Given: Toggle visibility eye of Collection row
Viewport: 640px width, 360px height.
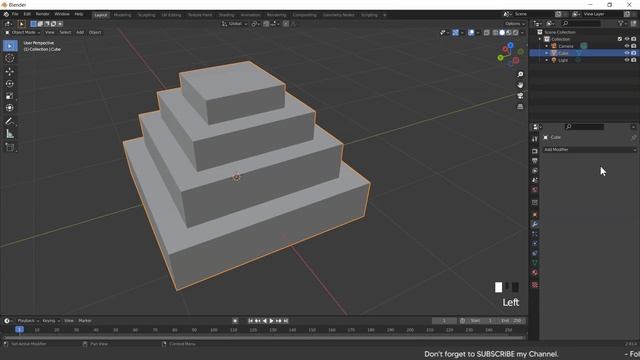Looking at the screenshot, I should point(627,39).
